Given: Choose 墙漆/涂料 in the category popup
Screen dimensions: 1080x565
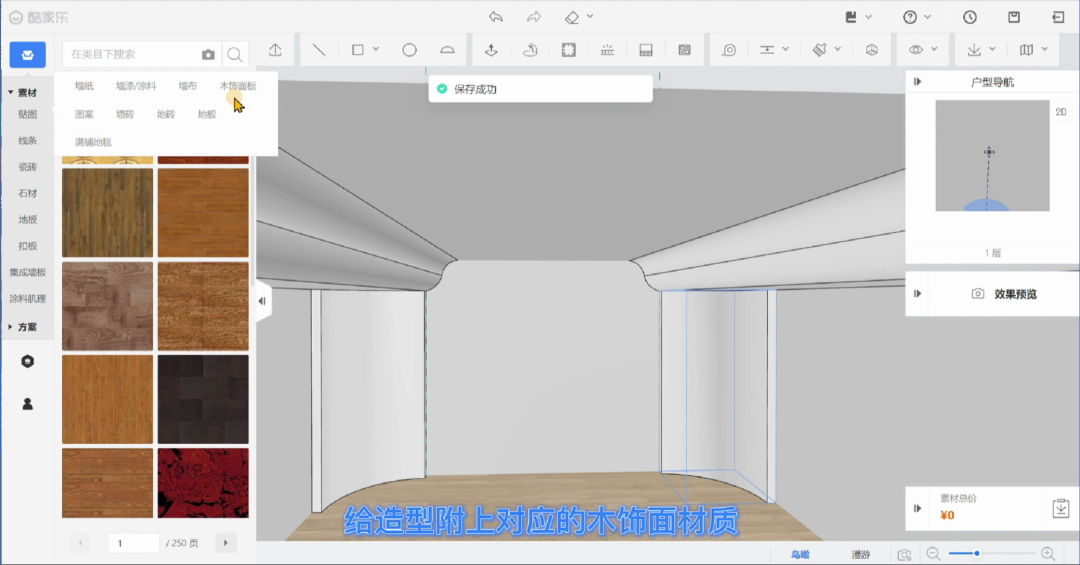Looking at the screenshot, I should pos(136,86).
